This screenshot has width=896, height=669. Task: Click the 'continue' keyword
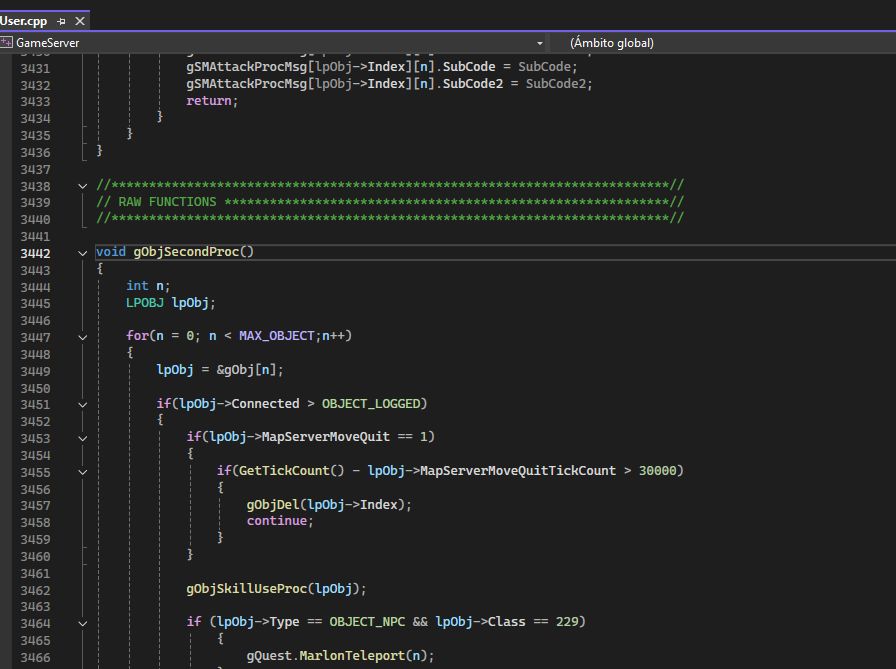277,521
